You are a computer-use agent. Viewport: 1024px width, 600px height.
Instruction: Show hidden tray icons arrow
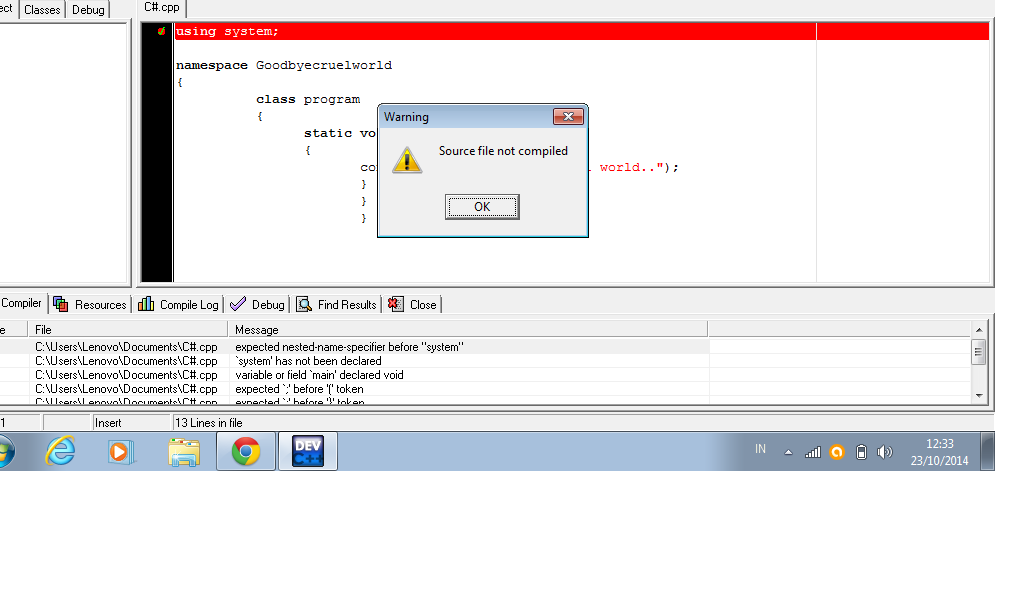(788, 452)
